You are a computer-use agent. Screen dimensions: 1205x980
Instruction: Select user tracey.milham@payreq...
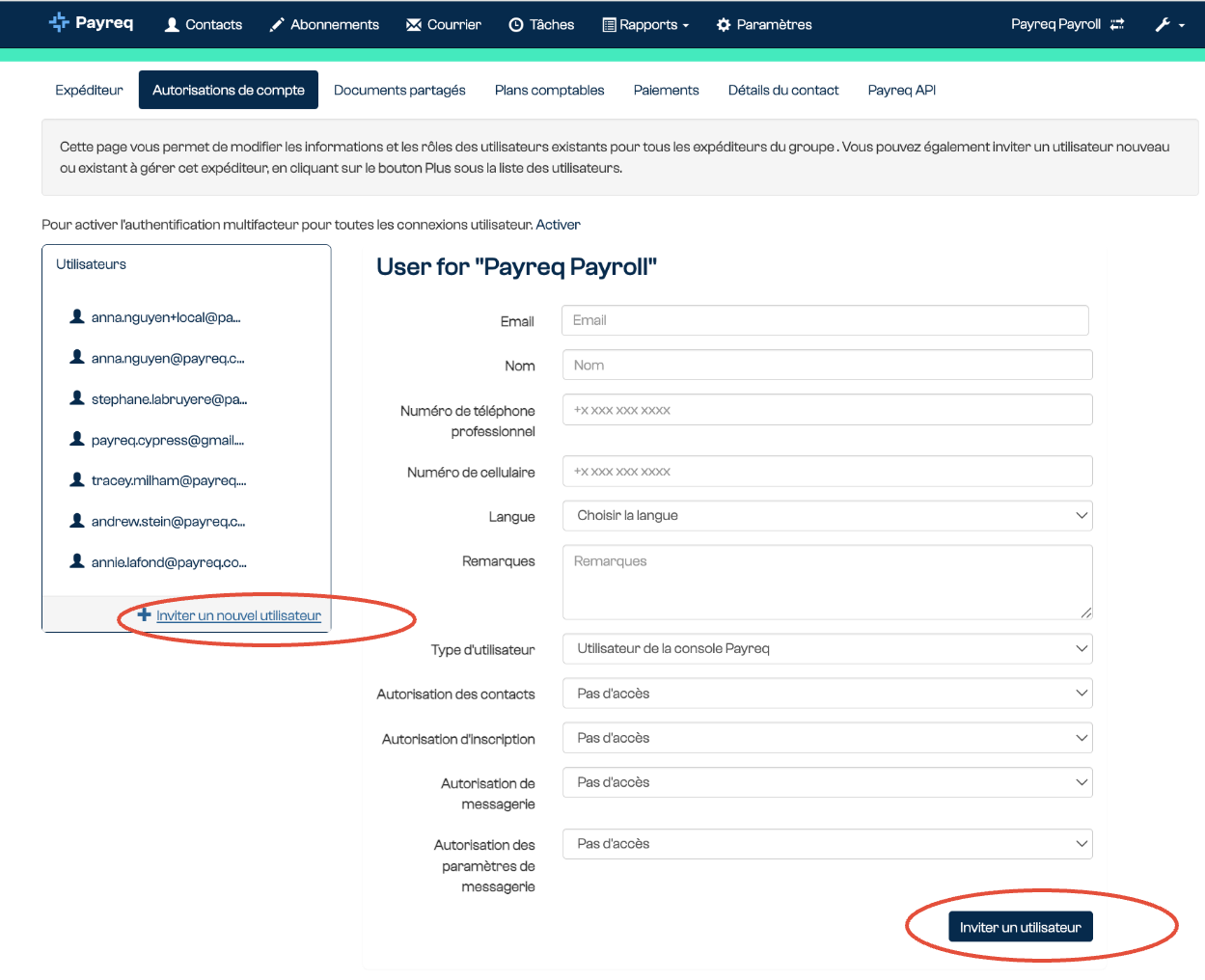pyautogui.click(x=169, y=480)
